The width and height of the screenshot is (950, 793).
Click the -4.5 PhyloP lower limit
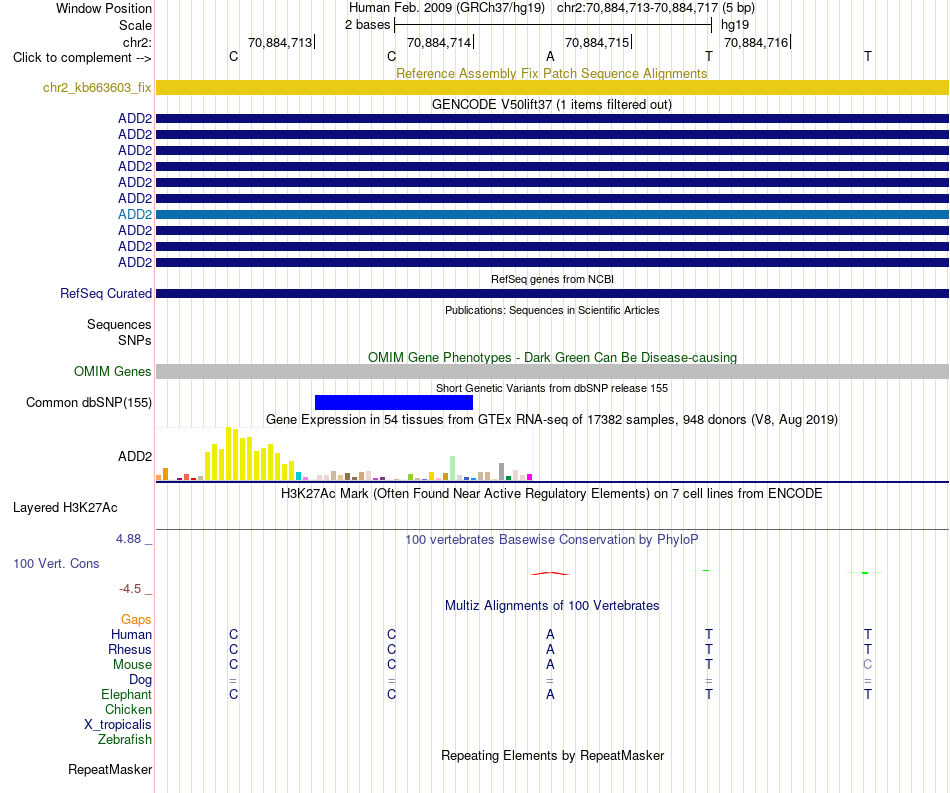[x=130, y=589]
